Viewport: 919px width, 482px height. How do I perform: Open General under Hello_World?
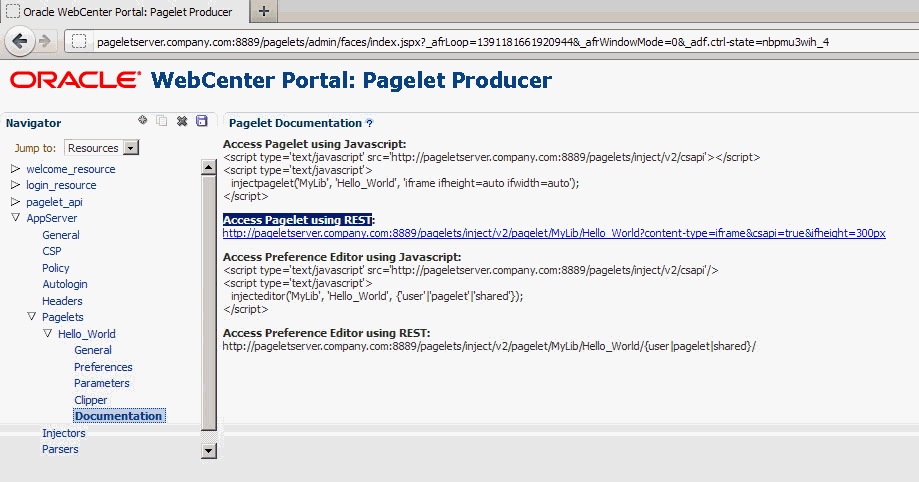(93, 350)
